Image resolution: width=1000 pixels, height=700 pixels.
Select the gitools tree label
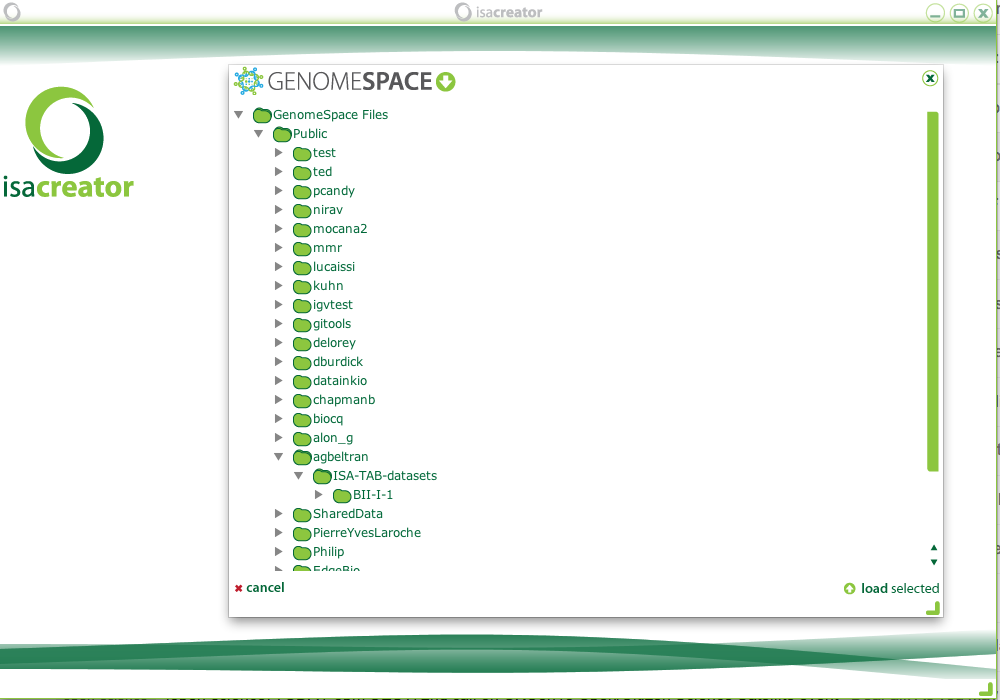332,324
